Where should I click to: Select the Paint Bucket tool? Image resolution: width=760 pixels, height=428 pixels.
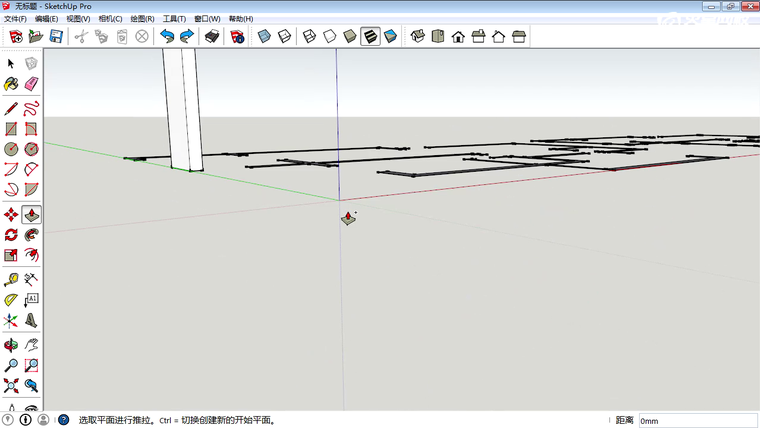[x=11, y=84]
